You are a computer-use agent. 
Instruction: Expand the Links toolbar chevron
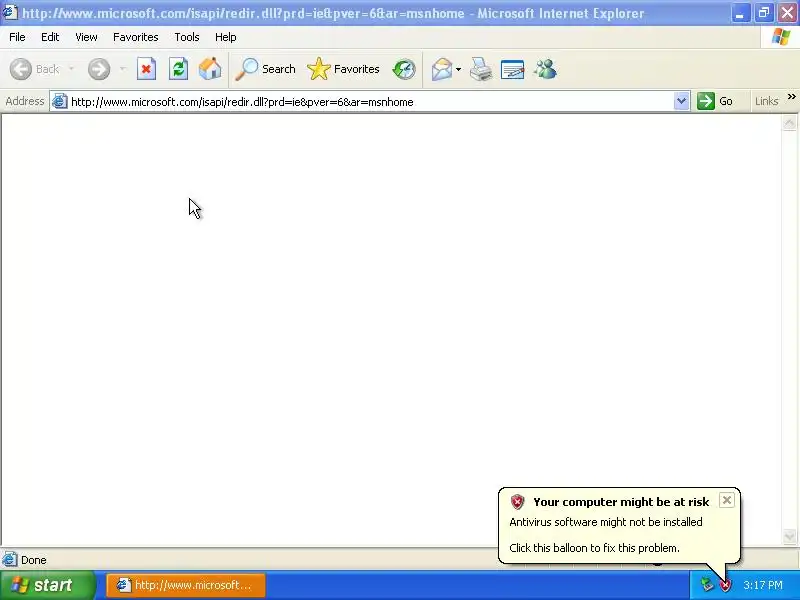point(791,97)
